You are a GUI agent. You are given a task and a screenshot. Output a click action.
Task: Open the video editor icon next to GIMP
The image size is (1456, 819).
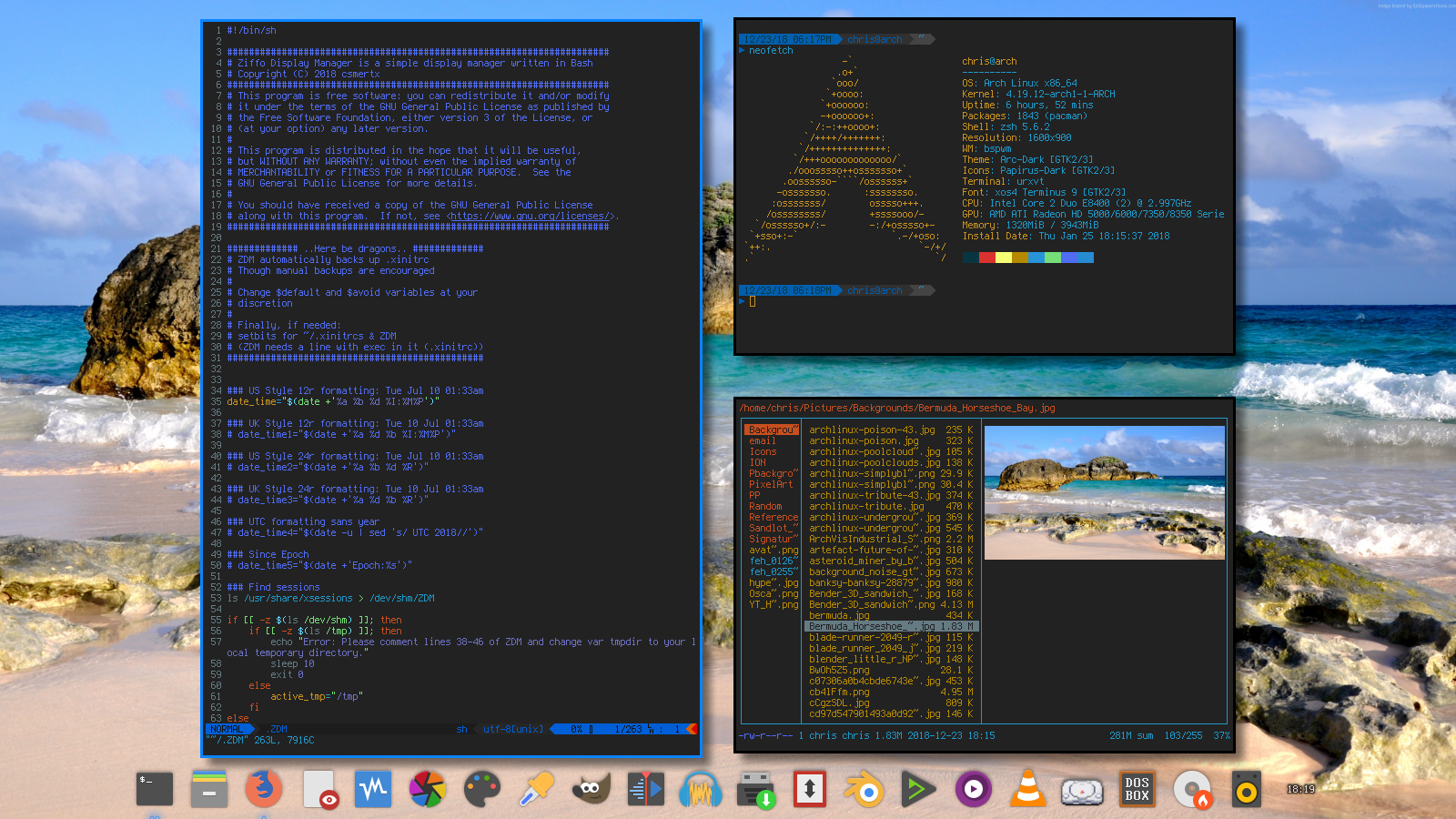click(646, 789)
